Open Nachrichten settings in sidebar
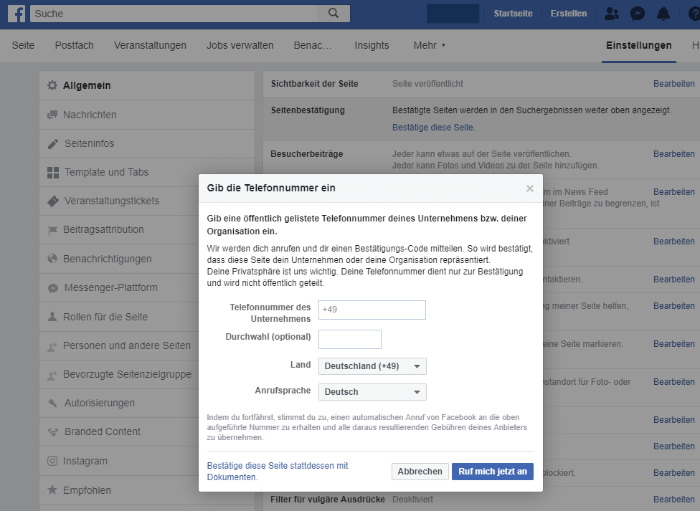 [x=147, y=115]
